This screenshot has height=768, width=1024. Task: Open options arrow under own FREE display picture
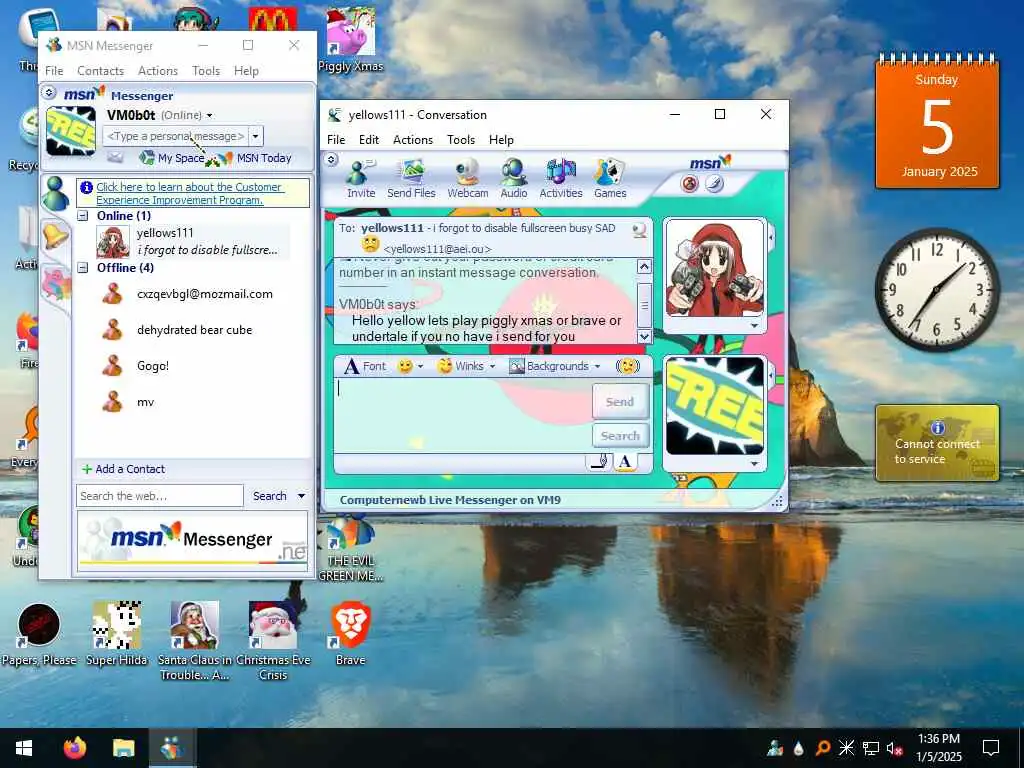pos(754,464)
